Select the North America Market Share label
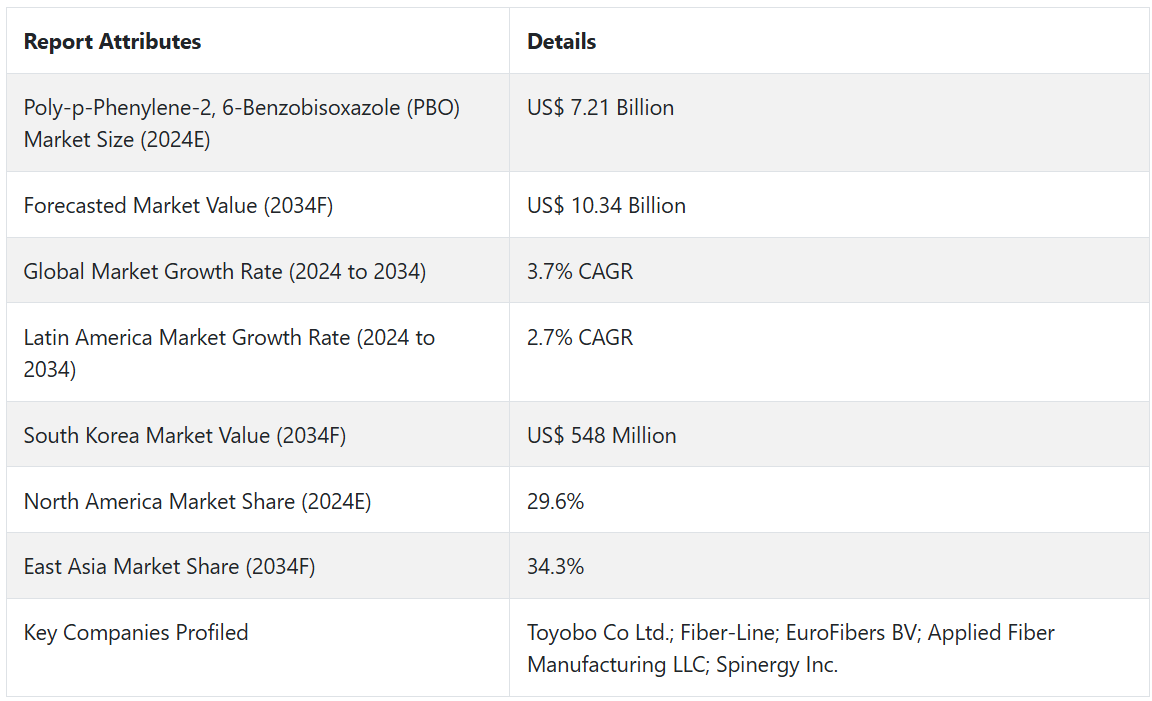This screenshot has width=1152, height=701. pyautogui.click(x=197, y=502)
